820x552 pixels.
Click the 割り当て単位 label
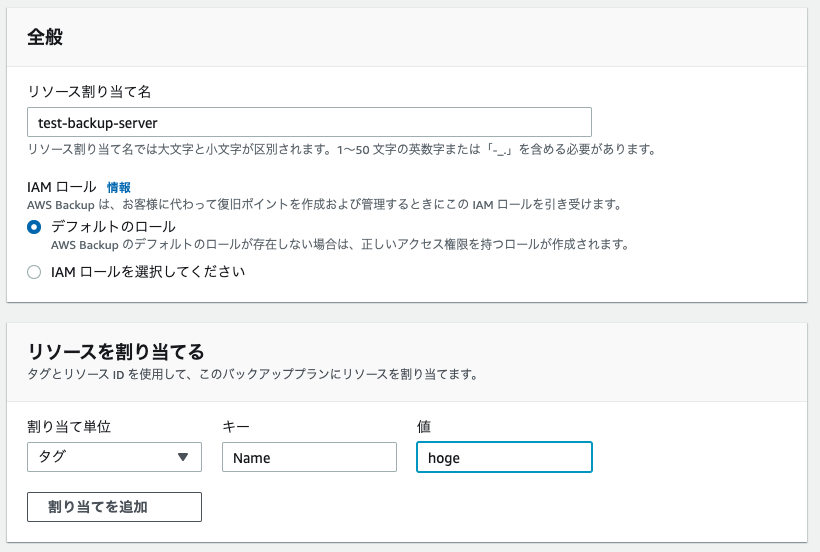coord(69,427)
